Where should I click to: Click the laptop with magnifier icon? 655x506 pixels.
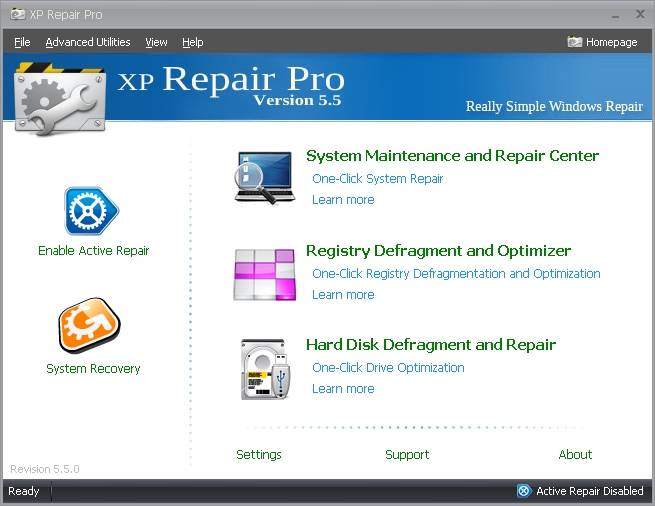pos(264,178)
